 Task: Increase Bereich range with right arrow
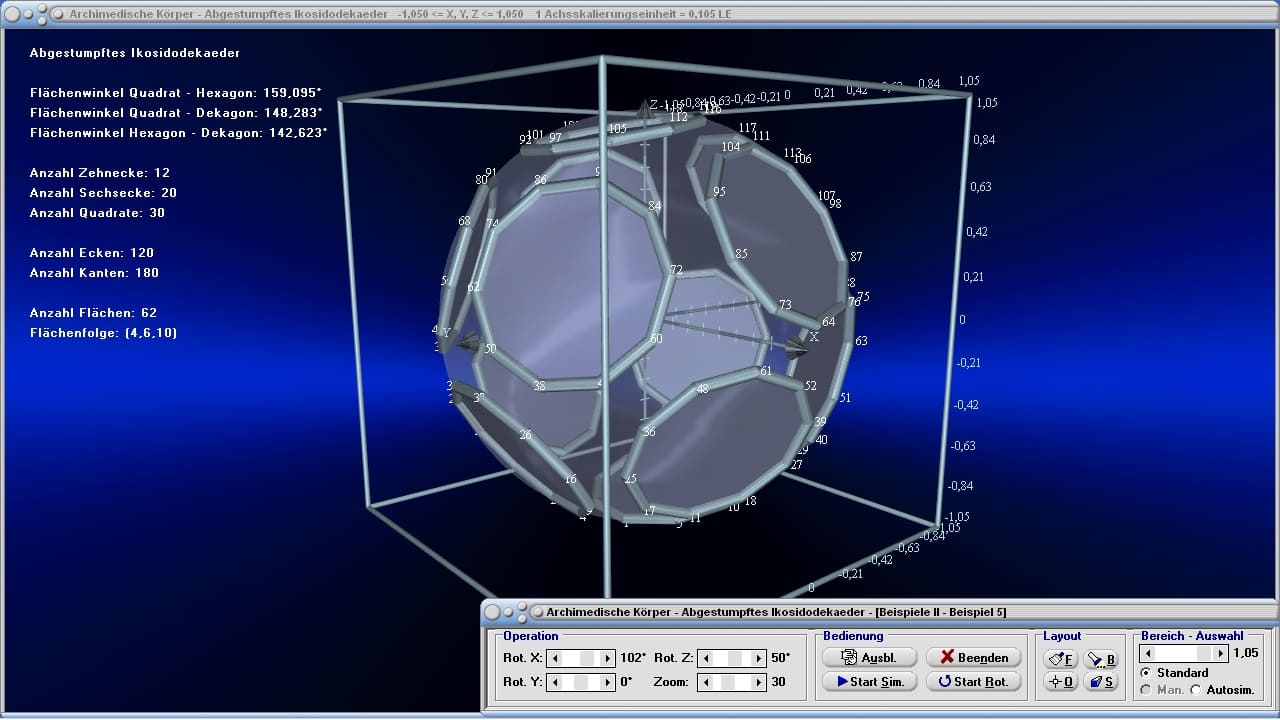click(x=1220, y=653)
